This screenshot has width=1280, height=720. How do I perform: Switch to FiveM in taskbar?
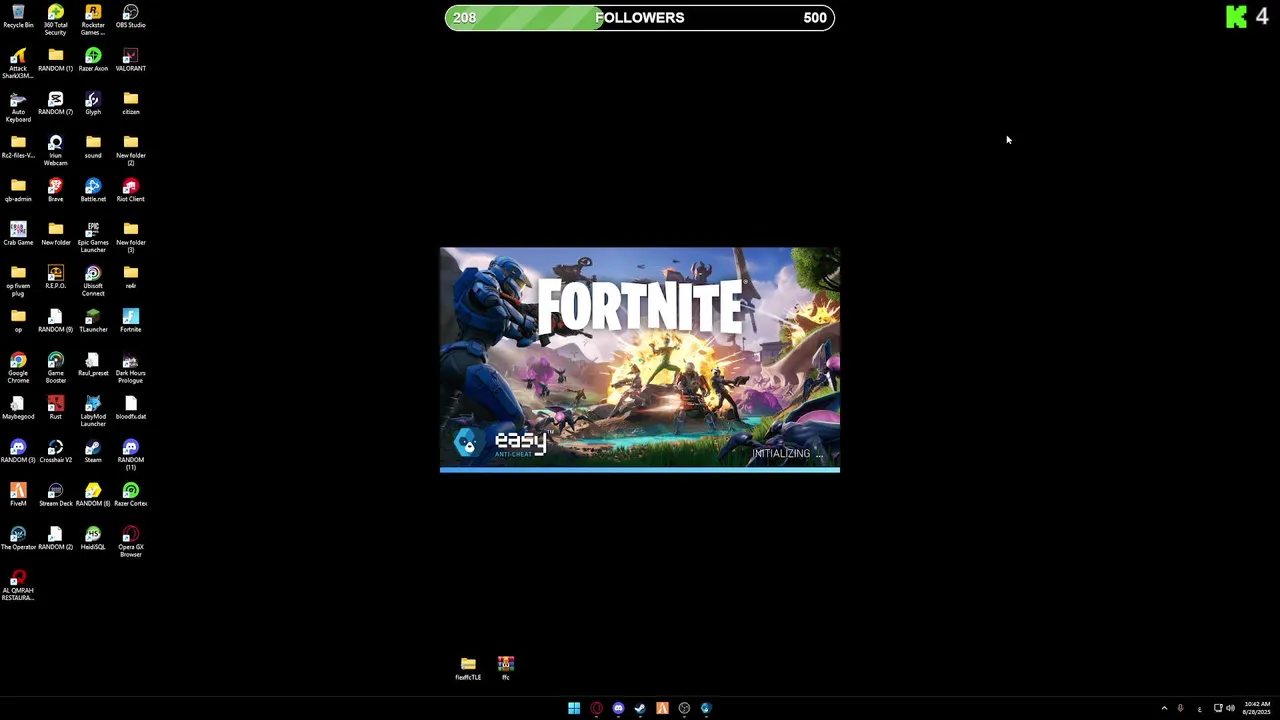pos(662,708)
